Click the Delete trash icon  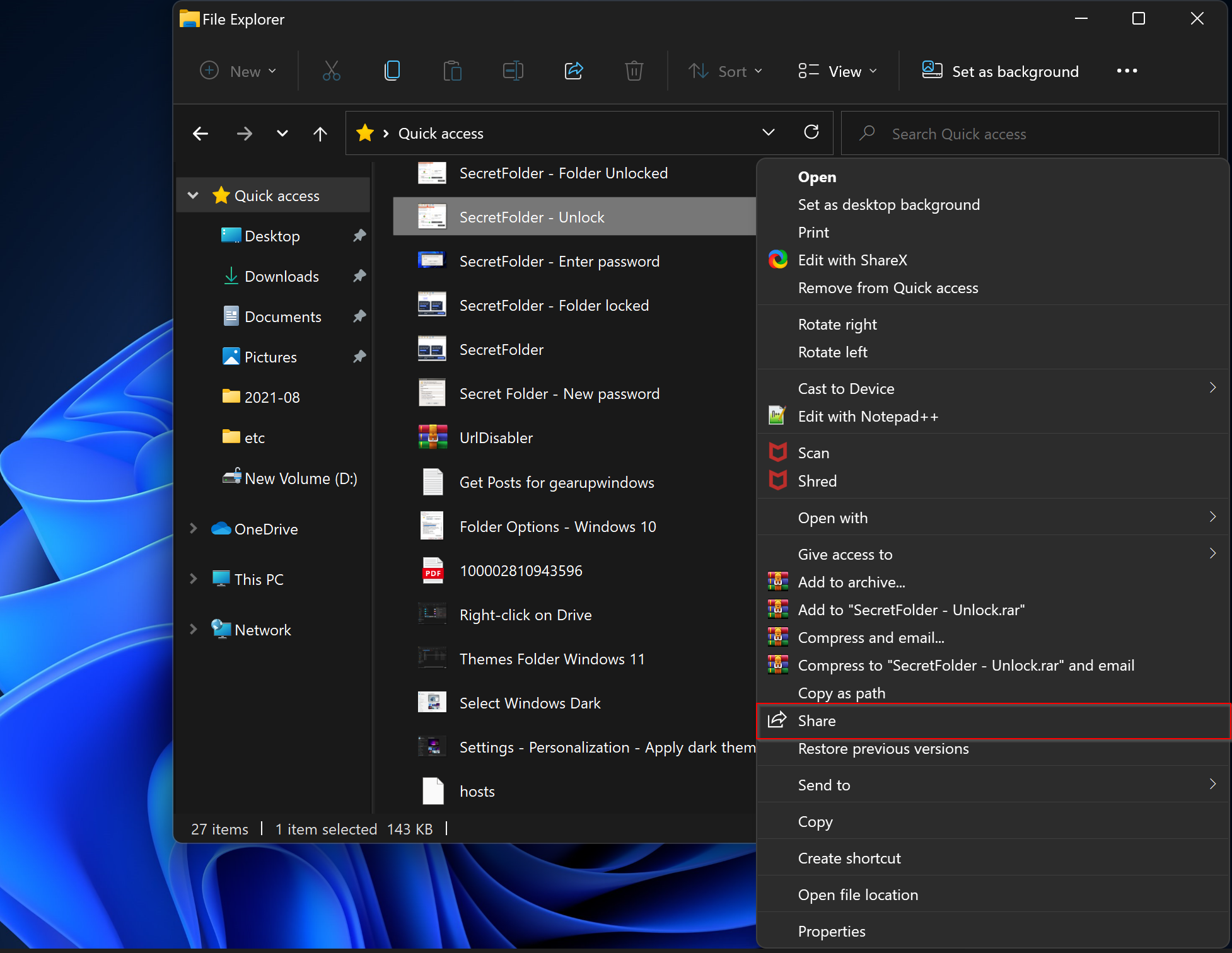coord(634,71)
